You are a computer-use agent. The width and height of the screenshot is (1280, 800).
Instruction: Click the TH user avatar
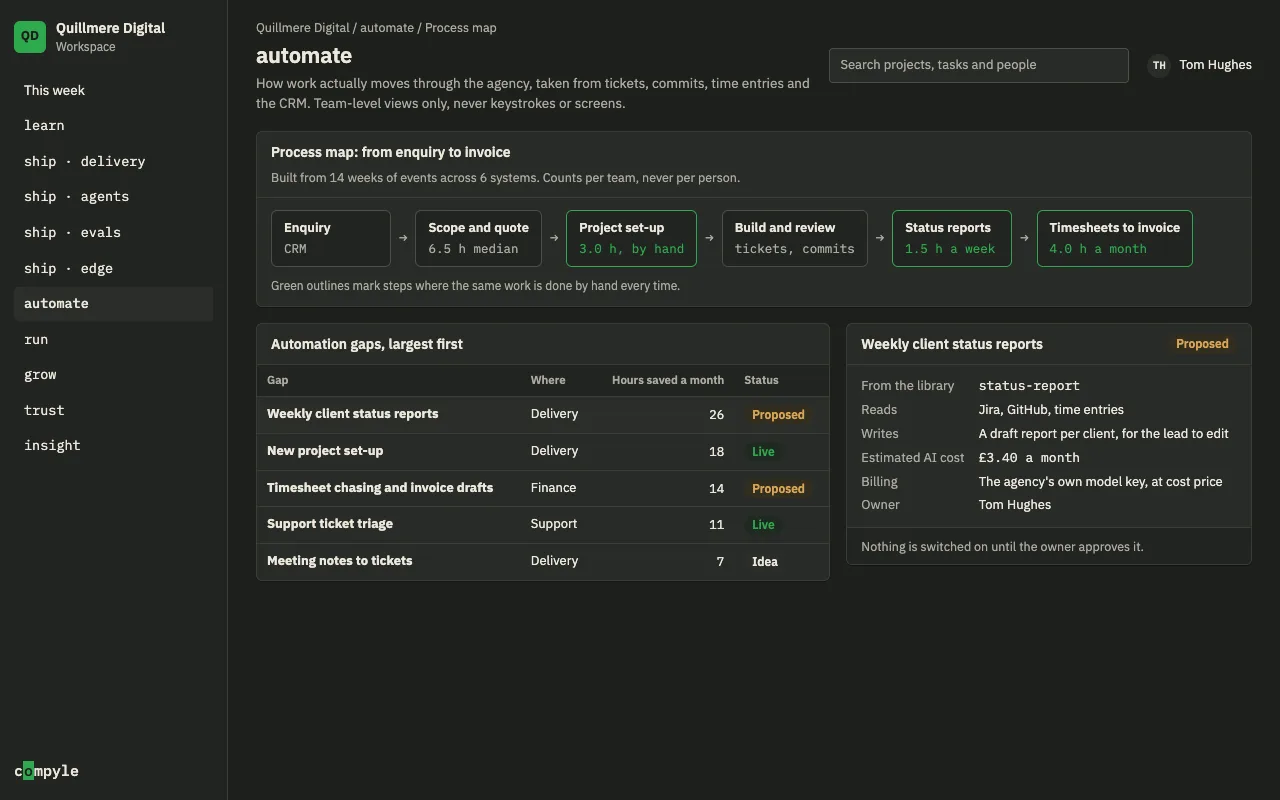pos(1159,65)
